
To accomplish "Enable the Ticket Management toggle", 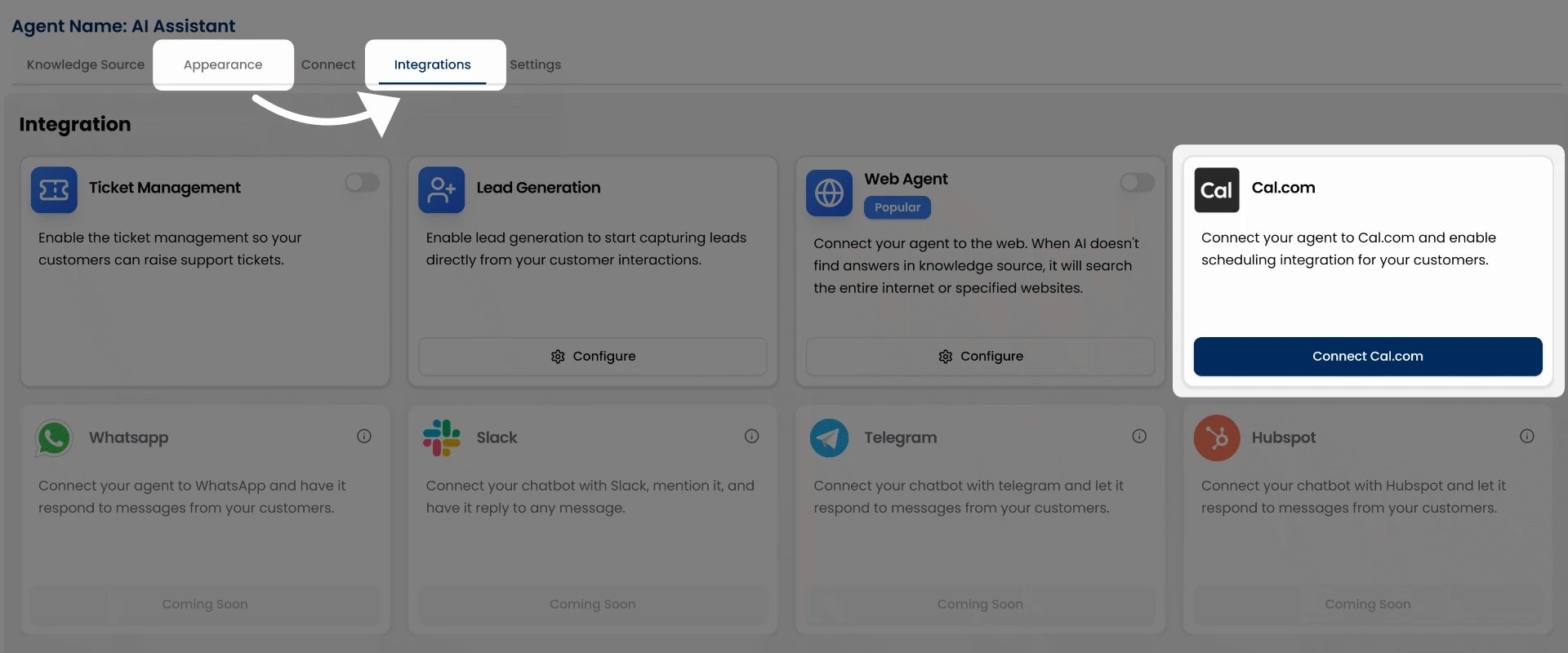I will click(362, 183).
